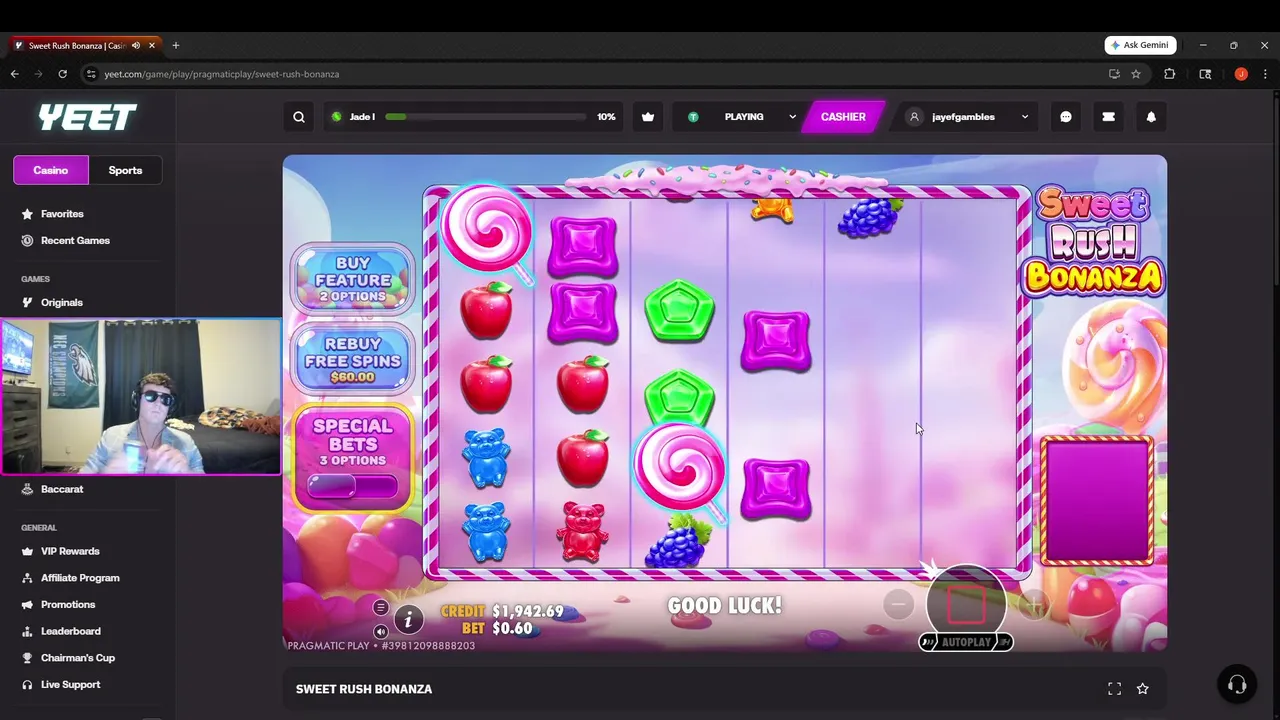Click Buy Feature 2 options button

pos(353,279)
